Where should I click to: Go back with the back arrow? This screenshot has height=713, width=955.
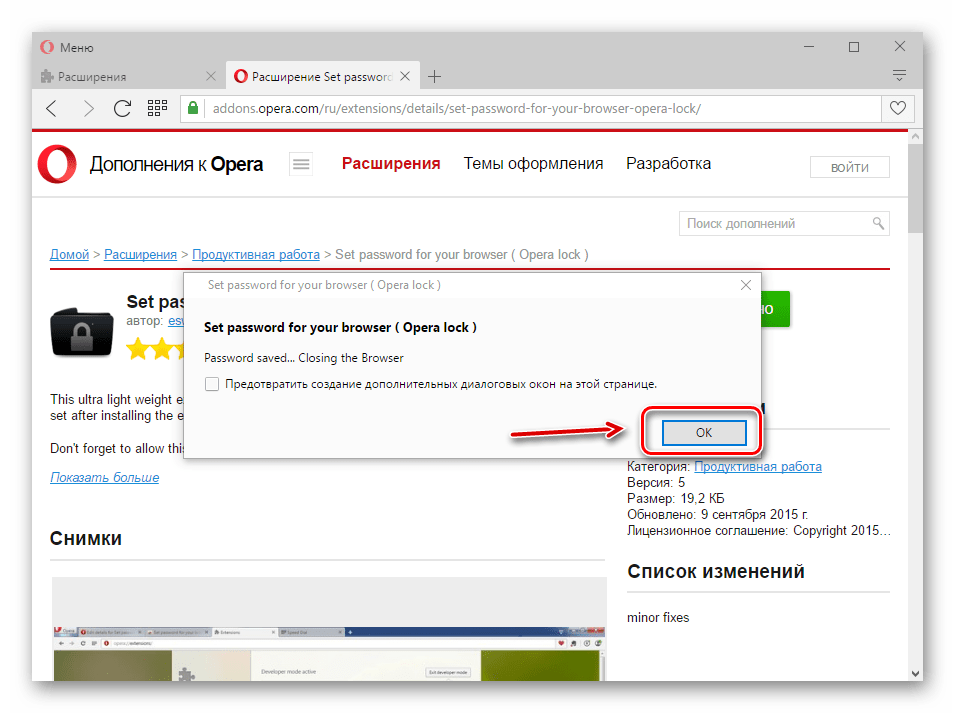tap(52, 108)
